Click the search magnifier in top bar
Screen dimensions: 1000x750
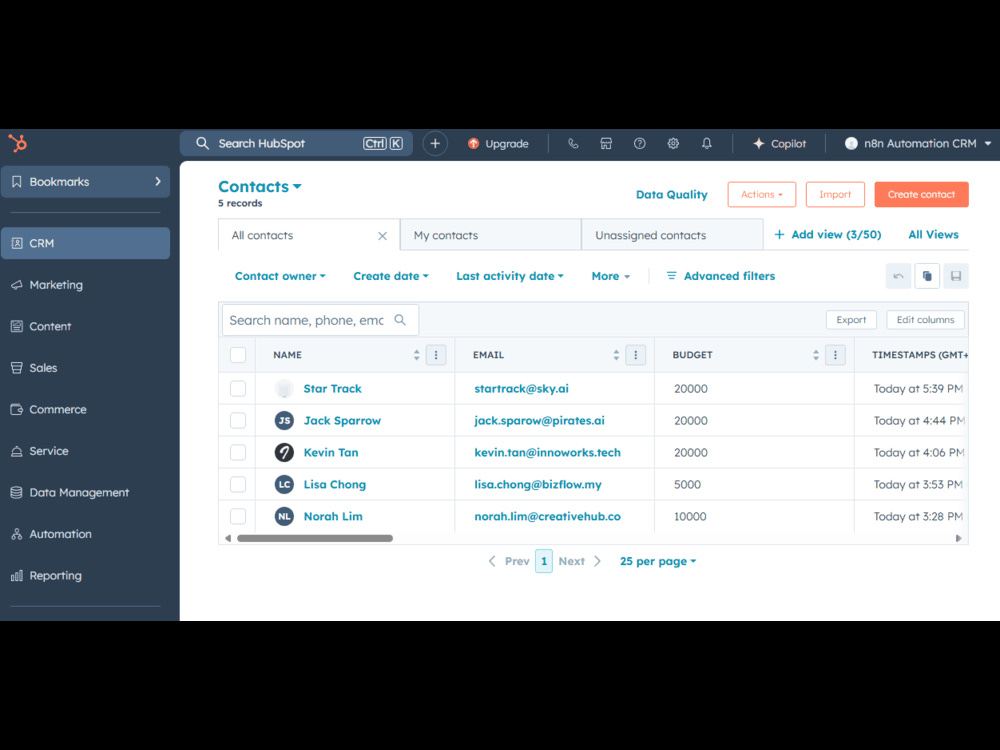202,143
